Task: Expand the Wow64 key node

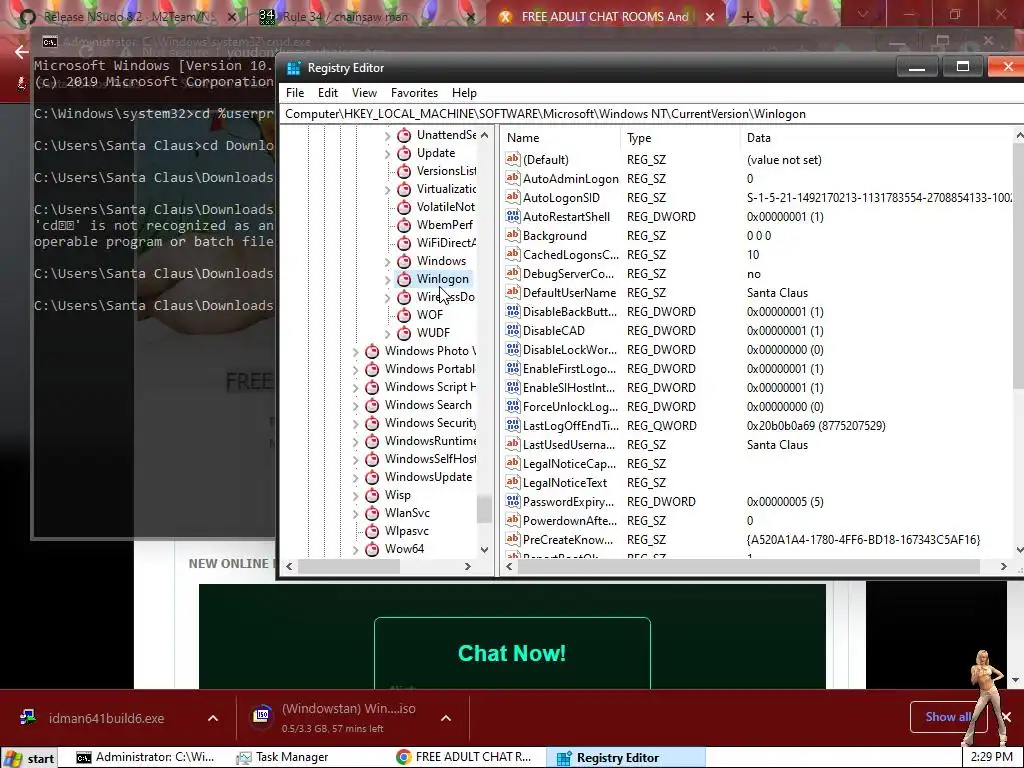Action: pos(355,549)
